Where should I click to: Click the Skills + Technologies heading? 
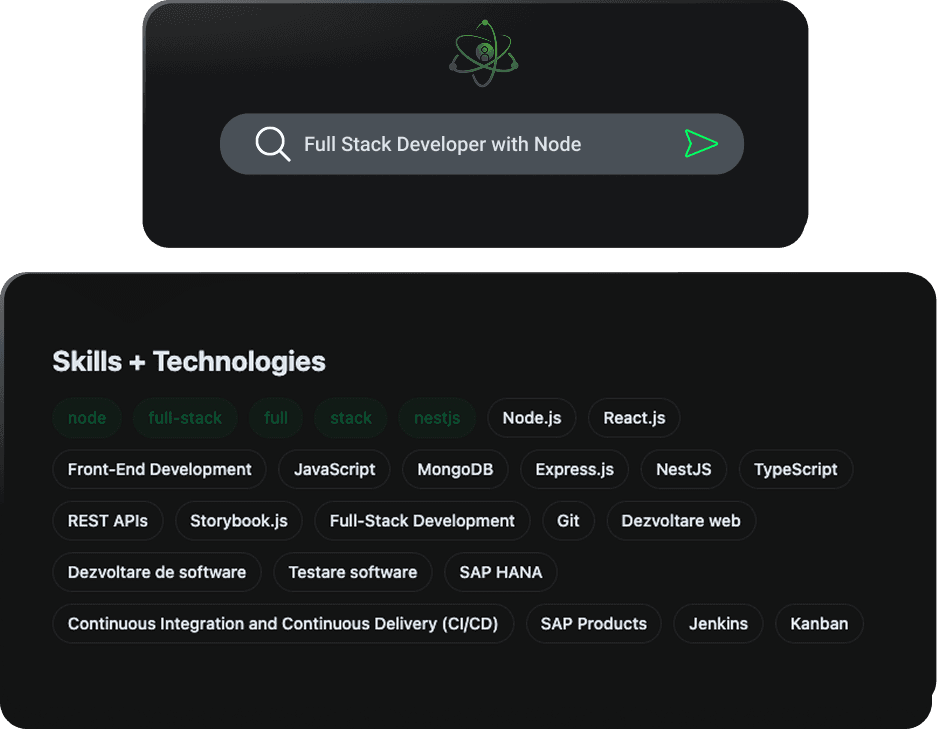(189, 361)
